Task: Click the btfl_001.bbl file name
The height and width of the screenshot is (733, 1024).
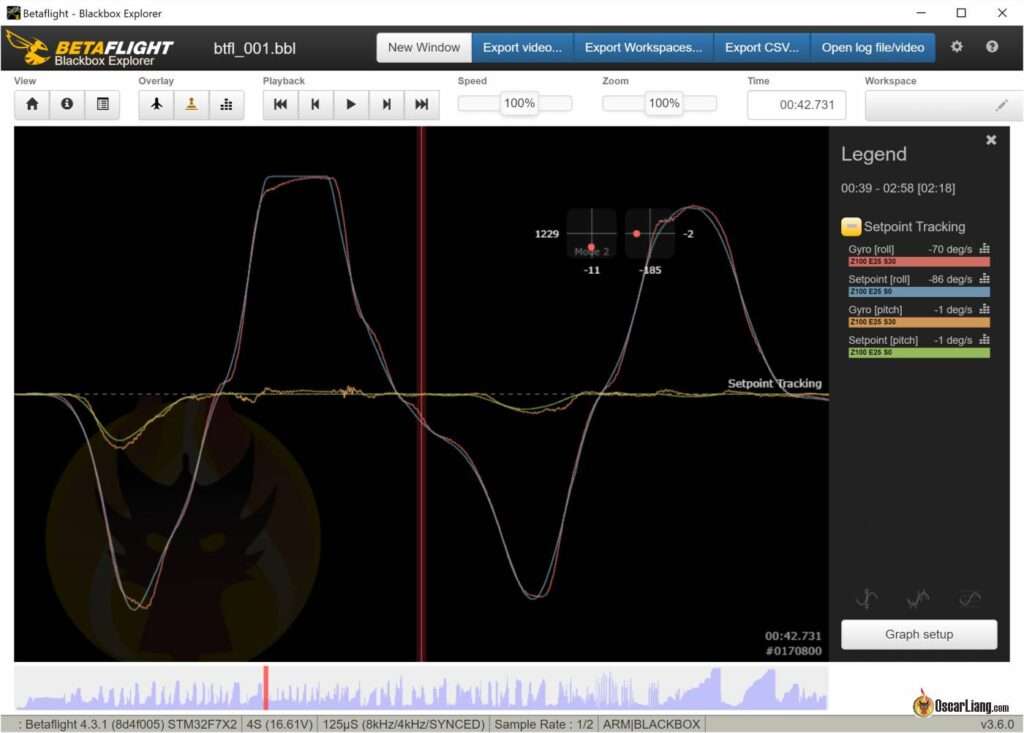Action: [x=255, y=48]
